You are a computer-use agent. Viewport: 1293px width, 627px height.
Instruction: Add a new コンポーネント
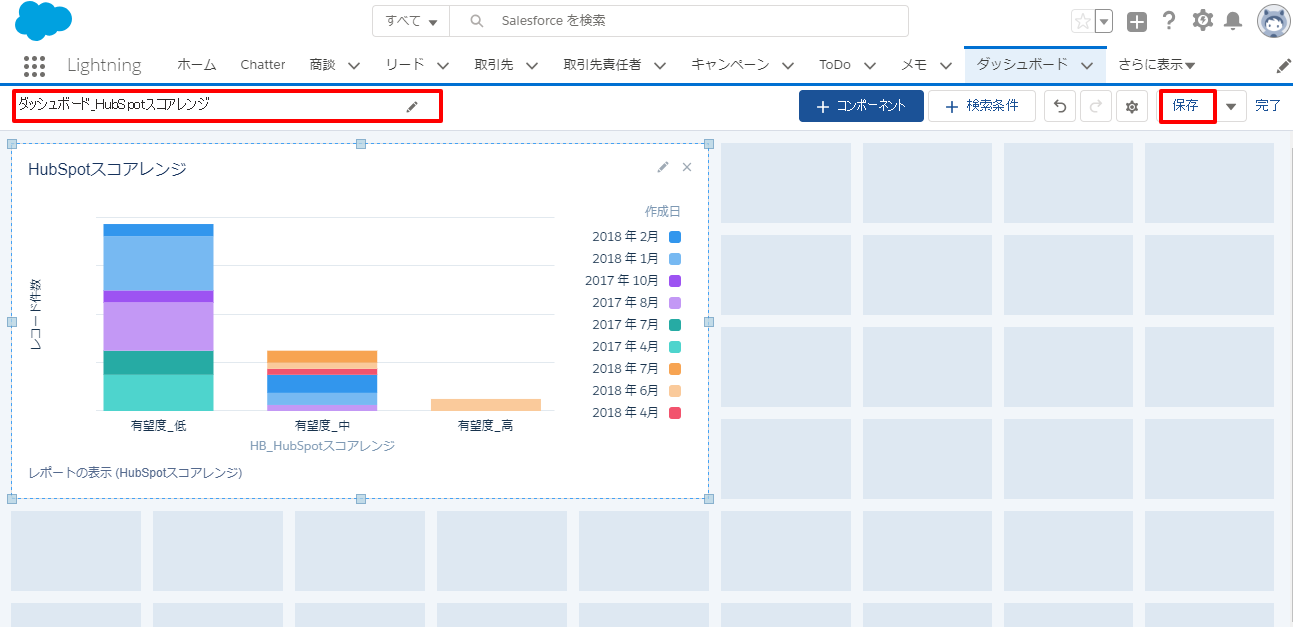click(x=860, y=106)
